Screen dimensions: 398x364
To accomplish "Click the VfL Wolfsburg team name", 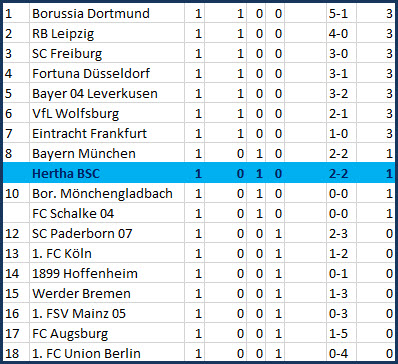I will pos(75,113).
